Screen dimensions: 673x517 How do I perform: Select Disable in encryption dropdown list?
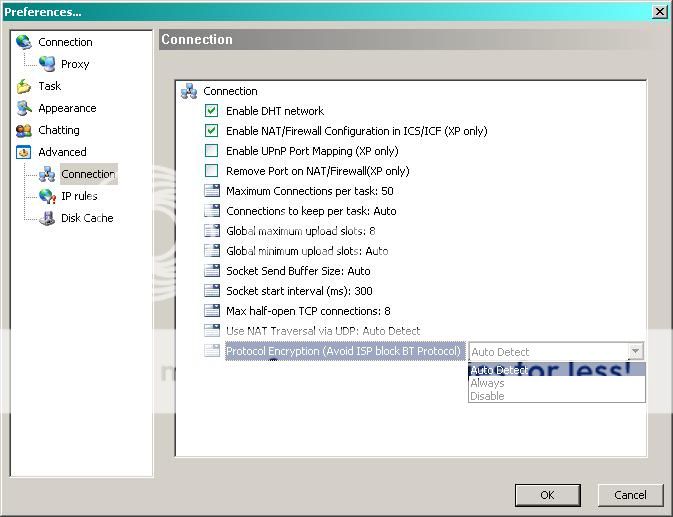click(x=487, y=396)
